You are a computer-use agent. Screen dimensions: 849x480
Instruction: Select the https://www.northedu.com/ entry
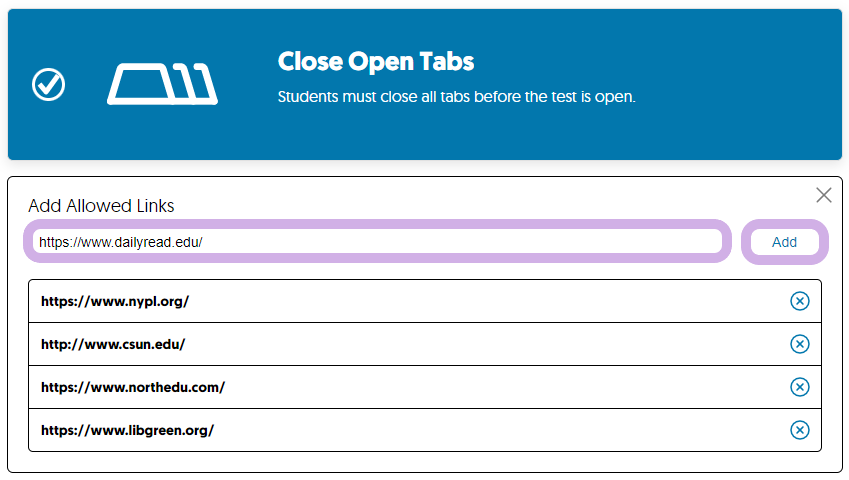(x=425, y=387)
